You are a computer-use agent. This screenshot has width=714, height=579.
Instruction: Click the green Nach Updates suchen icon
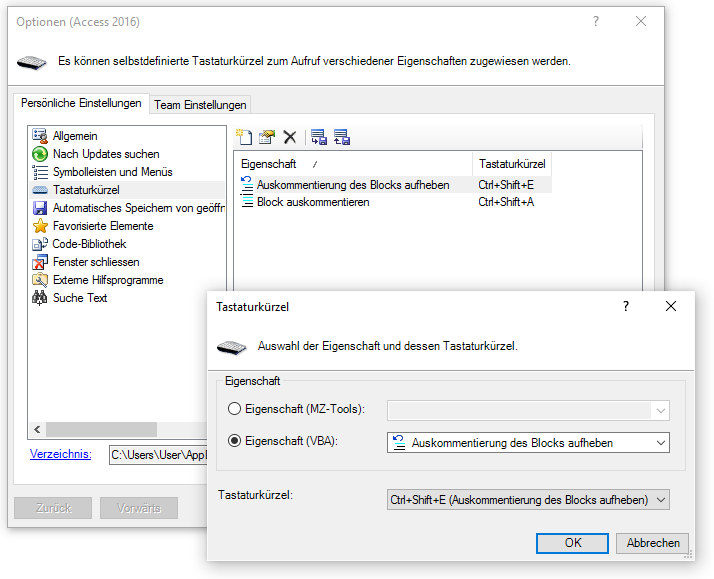[x=40, y=154]
